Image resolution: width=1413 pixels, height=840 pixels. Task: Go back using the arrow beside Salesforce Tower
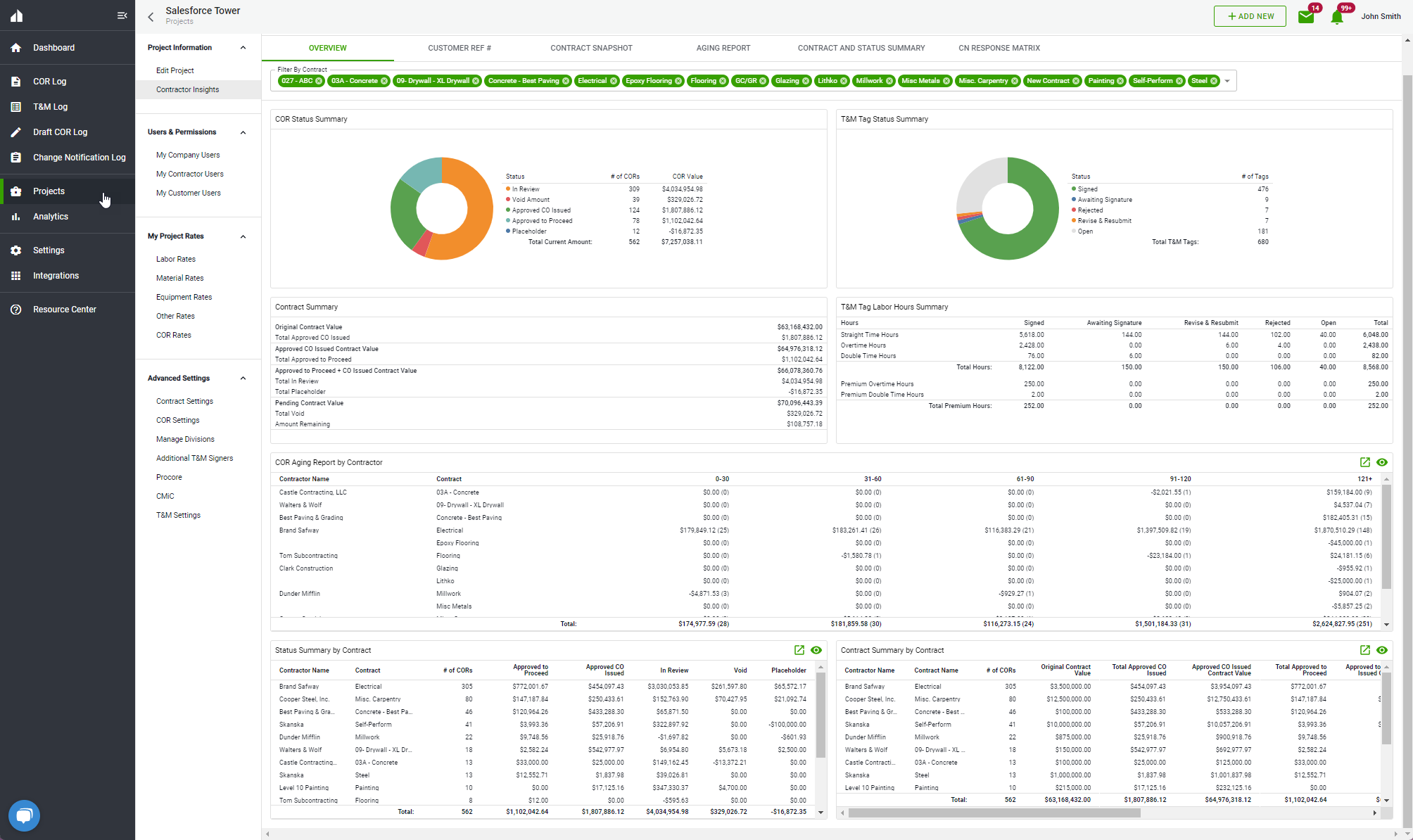click(150, 16)
